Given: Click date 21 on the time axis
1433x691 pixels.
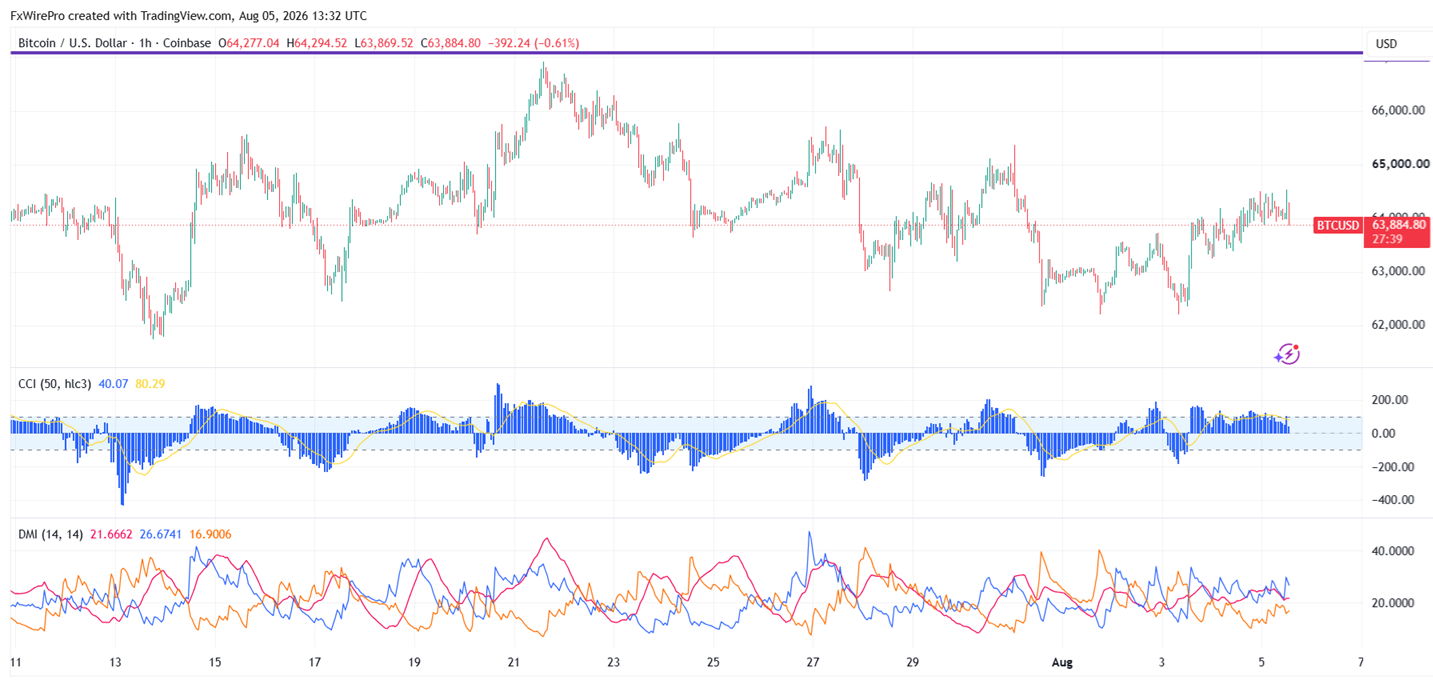Looking at the screenshot, I should (x=514, y=662).
